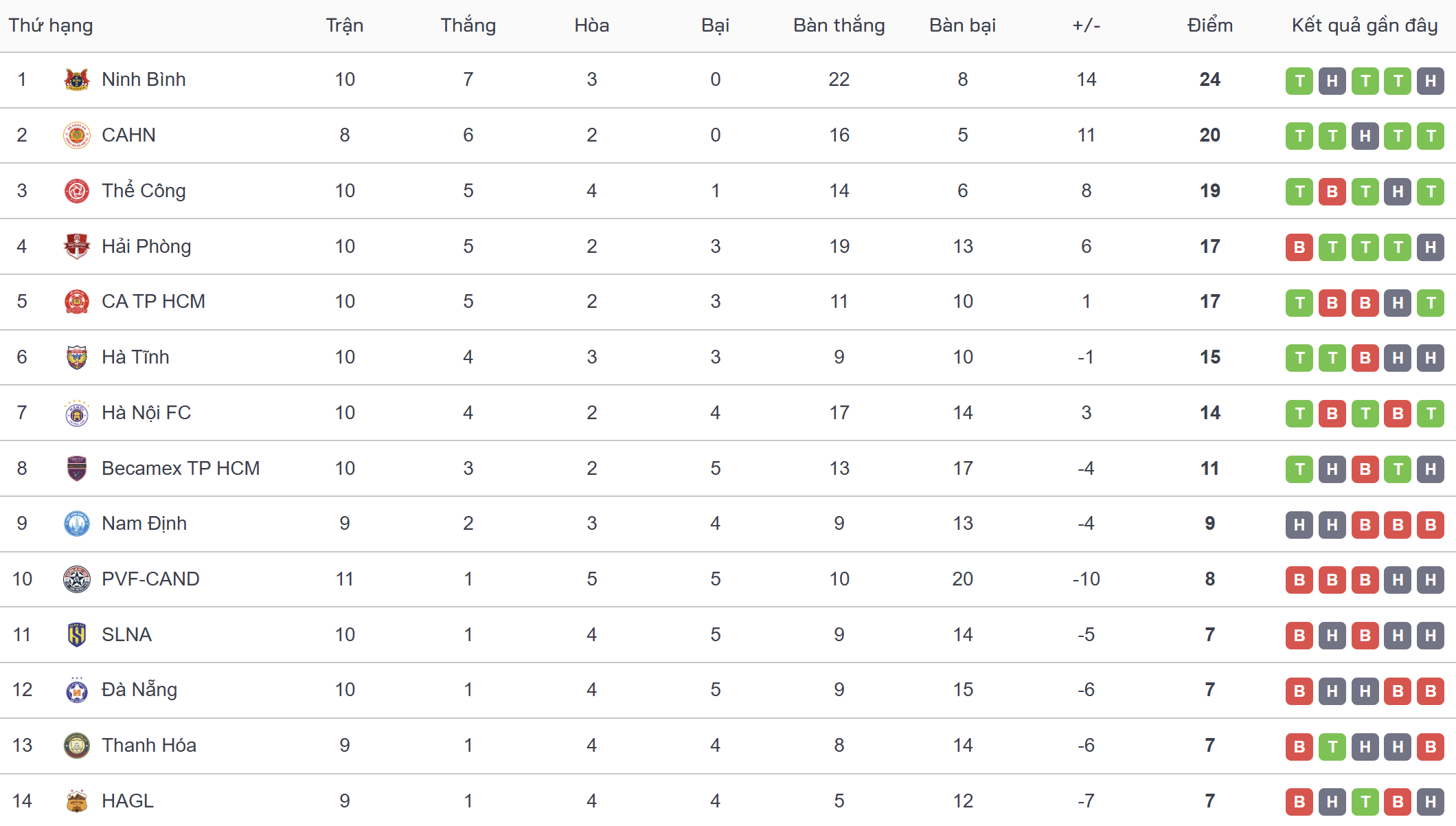Viewport: 1456px width, 826px height.
Task: Click Ninh Bình's first recent result badge
Action: [1299, 81]
